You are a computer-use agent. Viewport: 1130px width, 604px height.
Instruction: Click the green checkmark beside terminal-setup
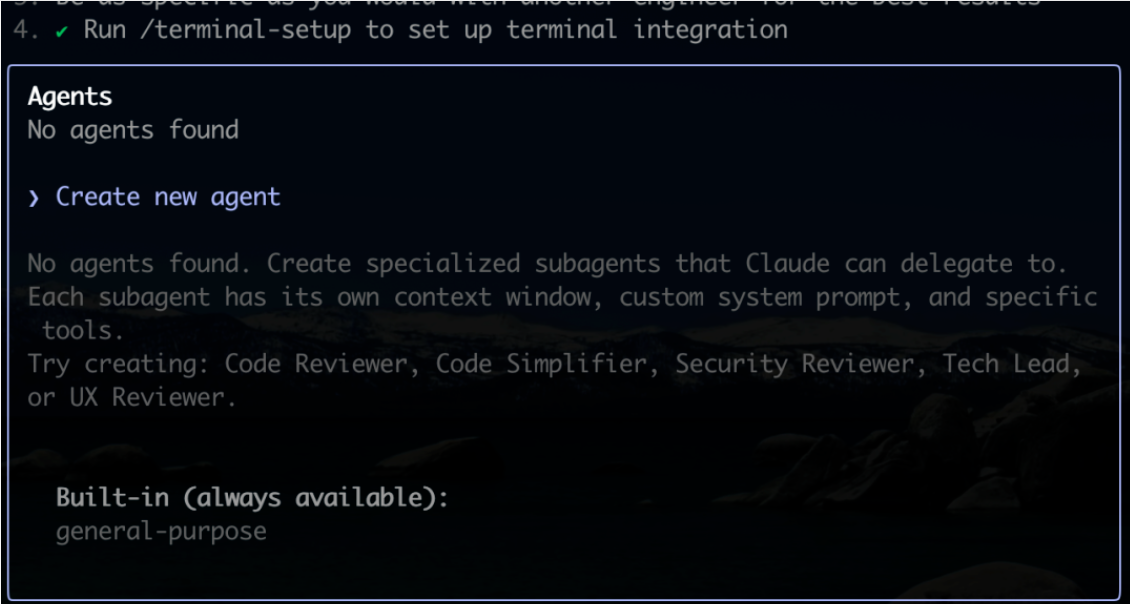tap(62, 30)
